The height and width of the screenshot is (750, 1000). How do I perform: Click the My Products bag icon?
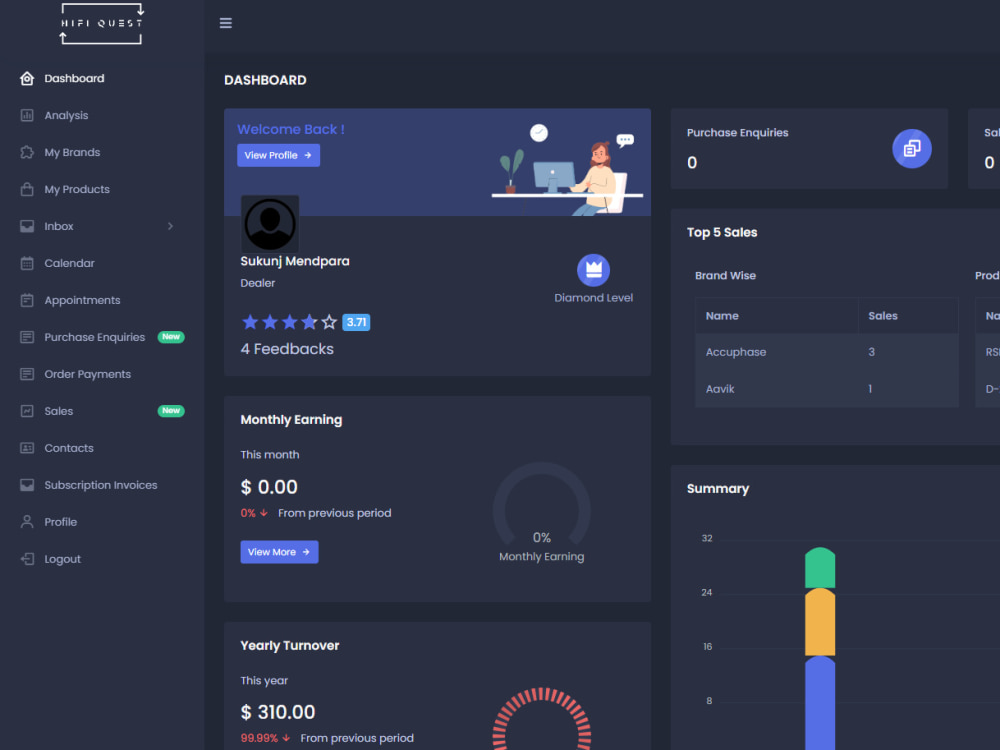[27, 189]
